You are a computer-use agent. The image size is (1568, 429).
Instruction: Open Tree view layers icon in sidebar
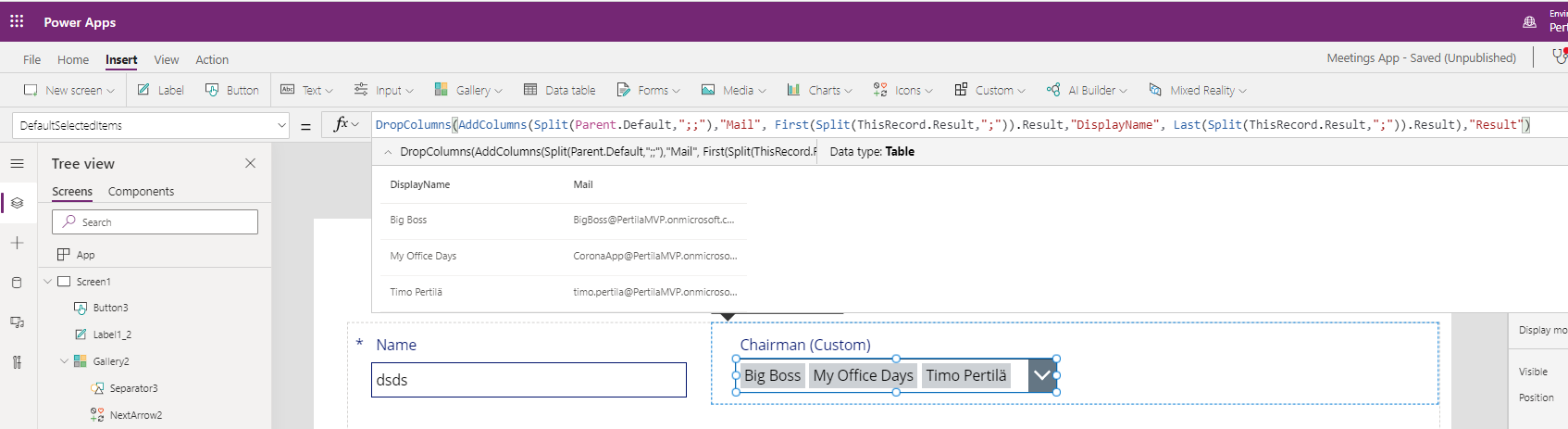point(17,203)
